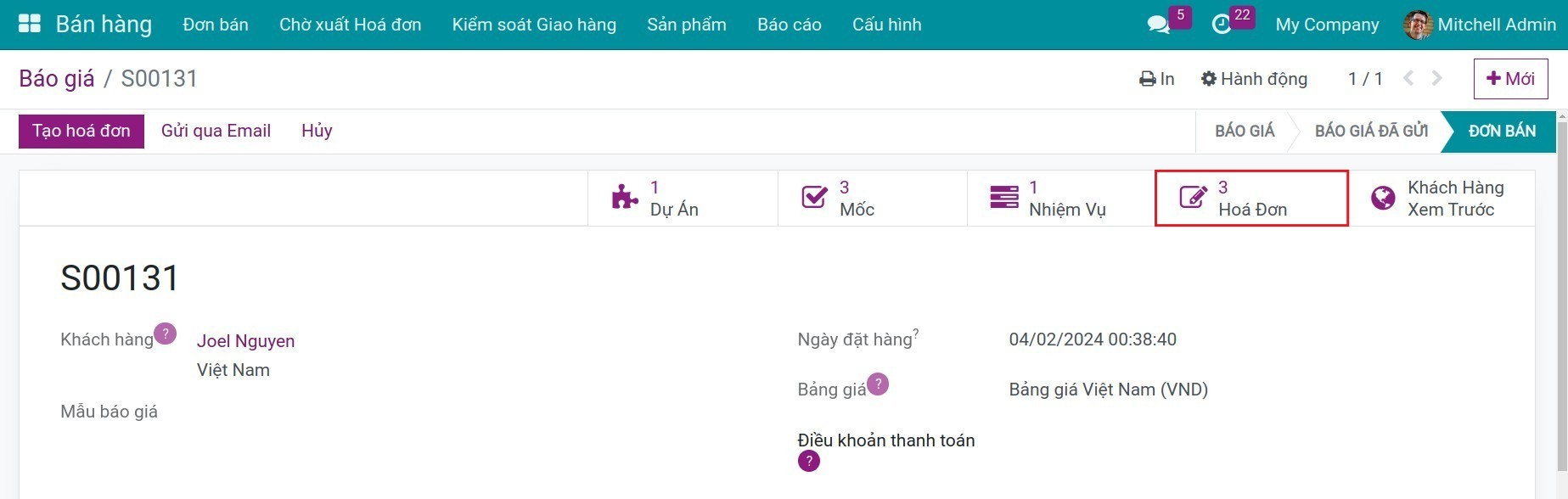Switch company via My Company
This screenshot has width=1568, height=499.
tap(1327, 25)
